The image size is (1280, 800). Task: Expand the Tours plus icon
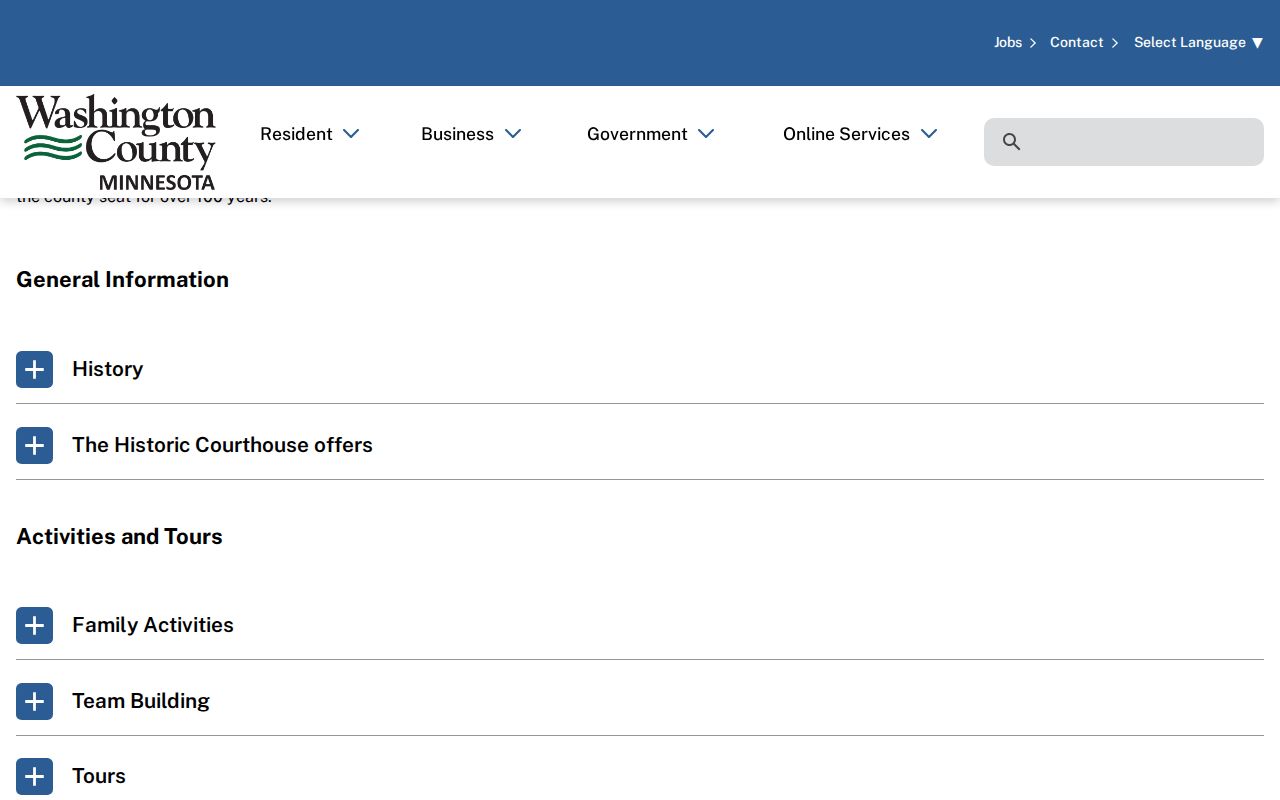[34, 776]
